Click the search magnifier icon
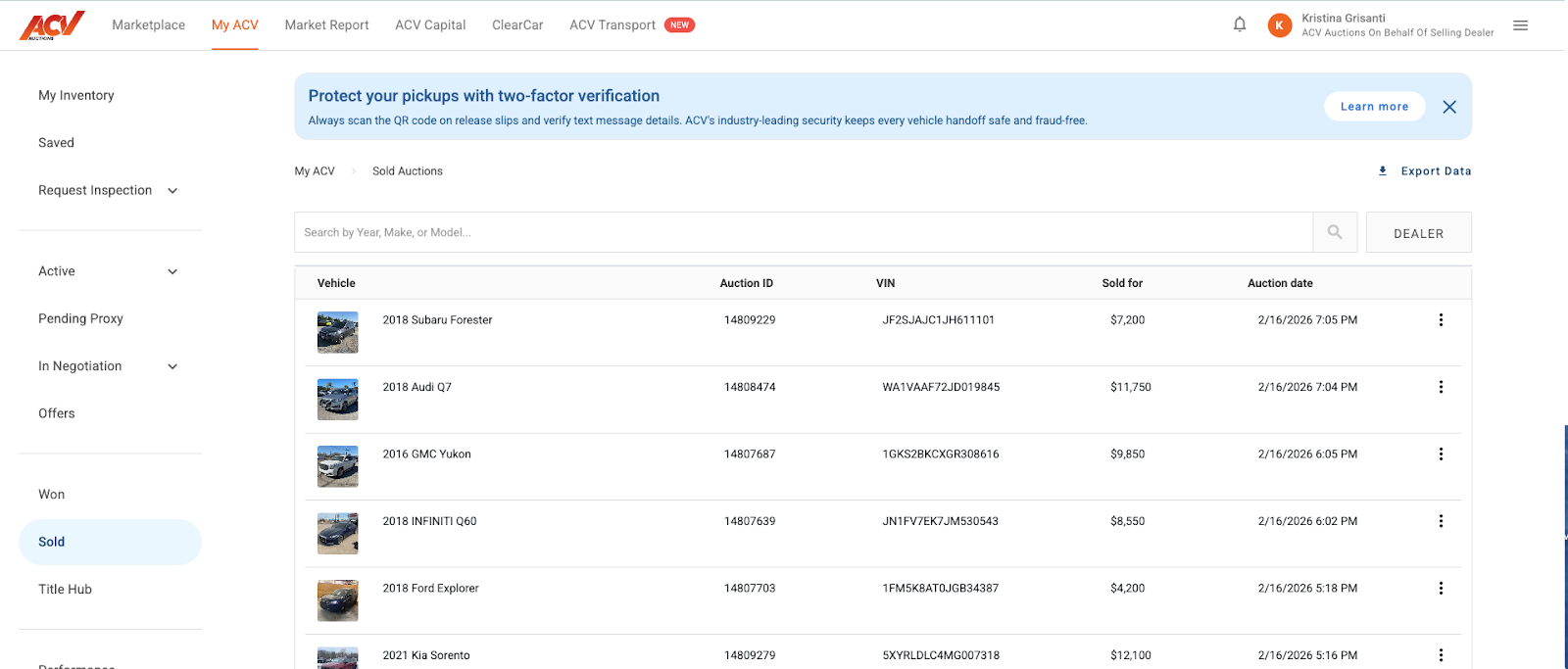 (1335, 232)
